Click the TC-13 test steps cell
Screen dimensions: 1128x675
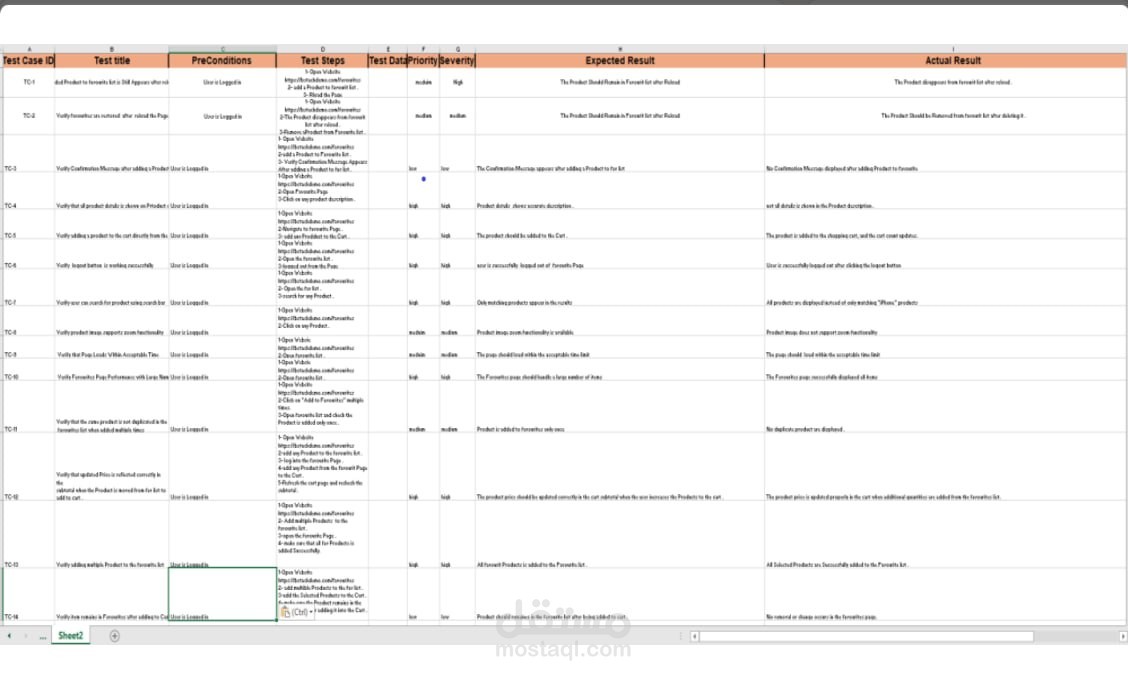[322, 535]
